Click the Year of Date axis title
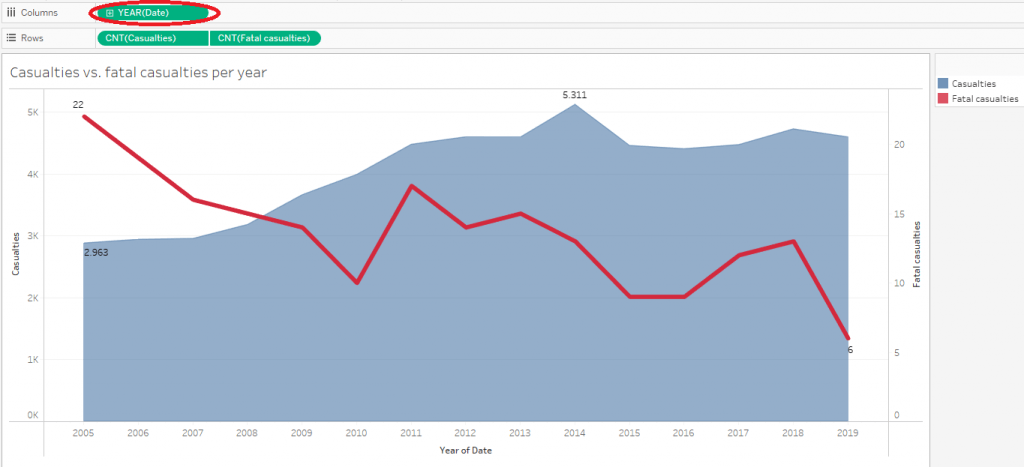Viewport: 1024px width, 467px height. click(x=465, y=450)
